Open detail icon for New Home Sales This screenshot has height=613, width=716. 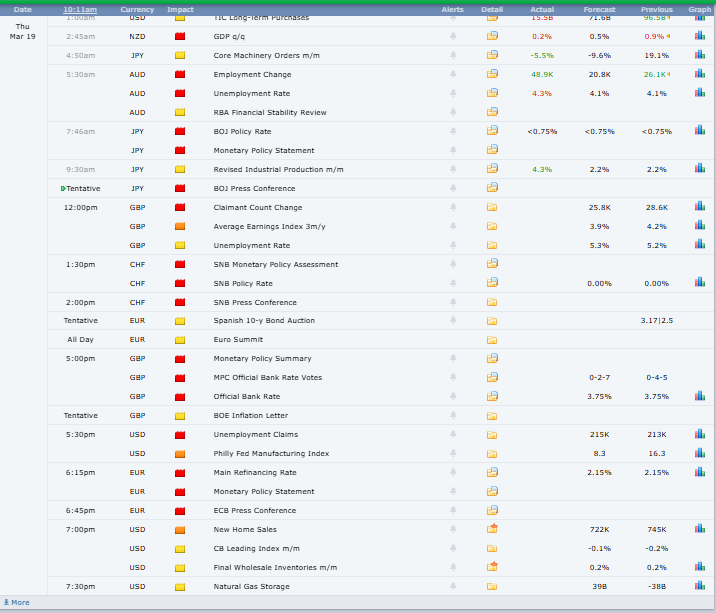coord(492,529)
